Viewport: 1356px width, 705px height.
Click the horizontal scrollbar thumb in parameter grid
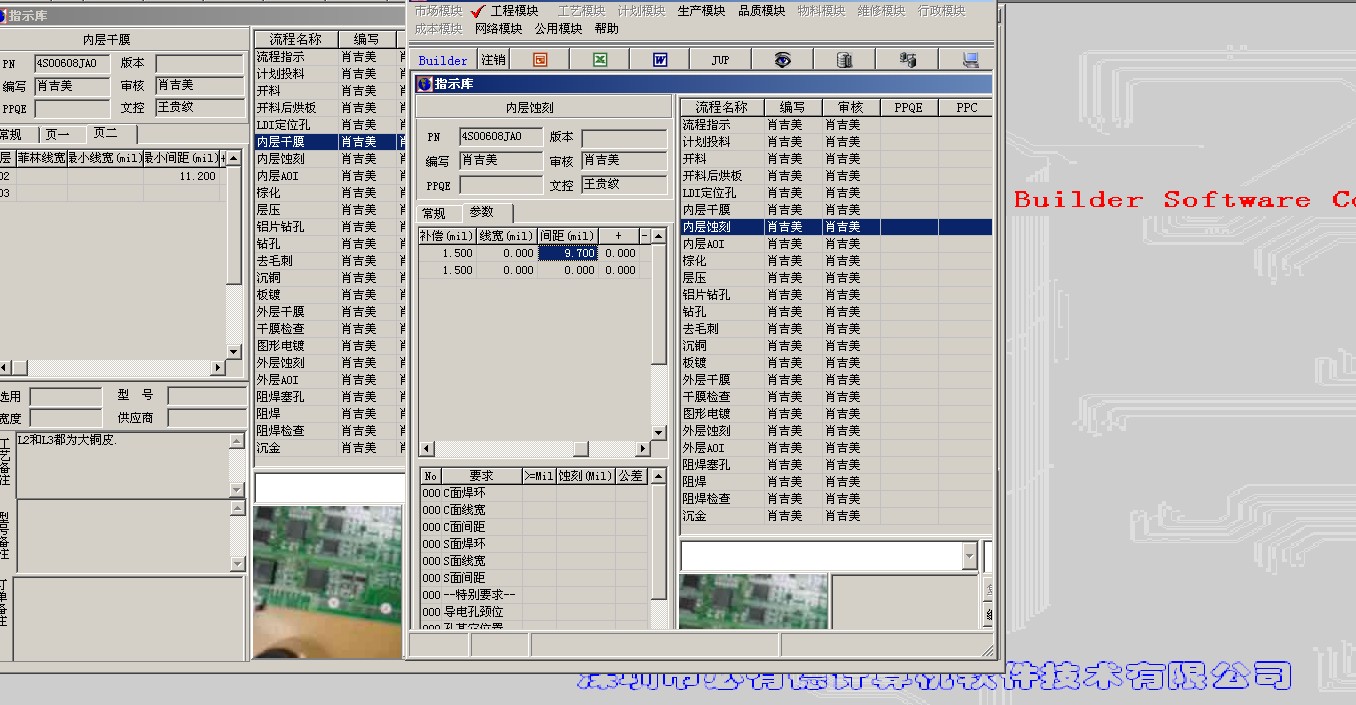coord(580,449)
